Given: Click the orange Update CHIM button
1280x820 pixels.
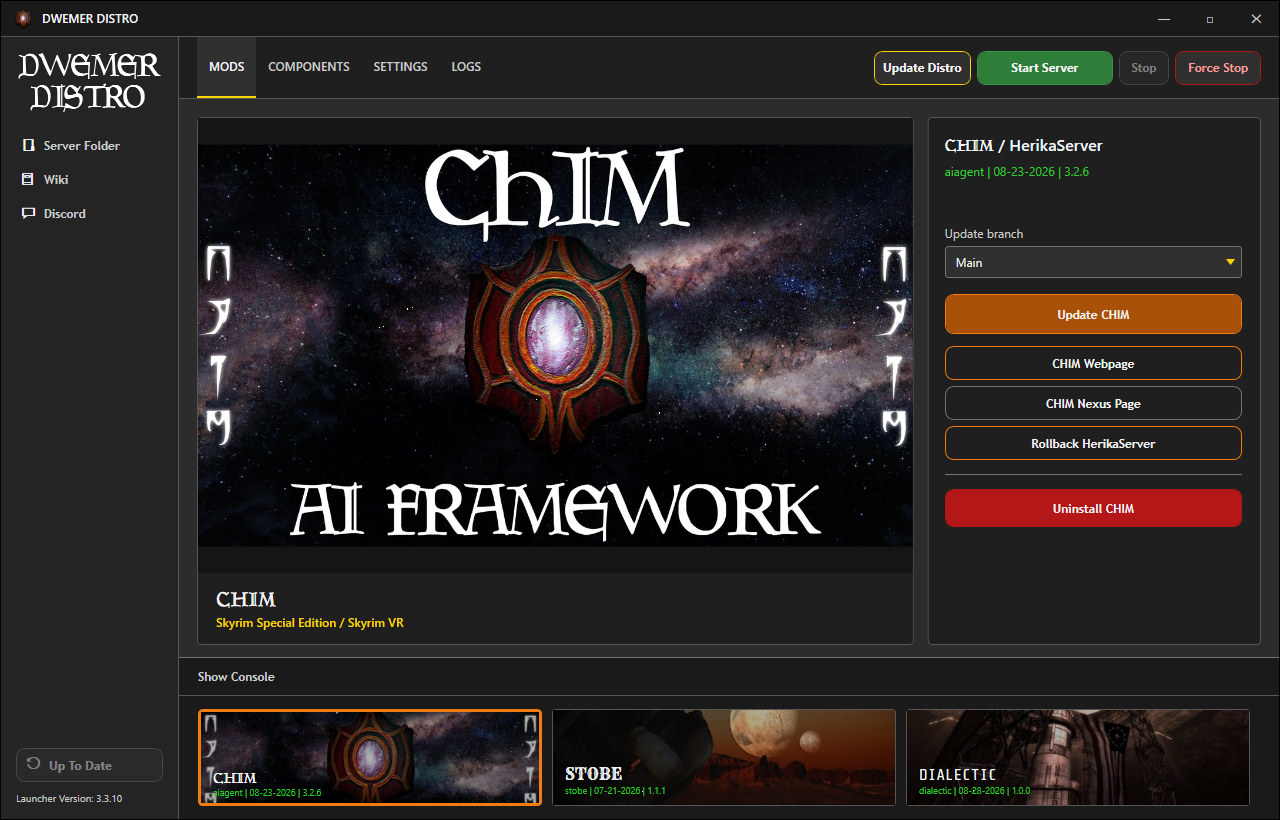Looking at the screenshot, I should tap(1093, 314).
